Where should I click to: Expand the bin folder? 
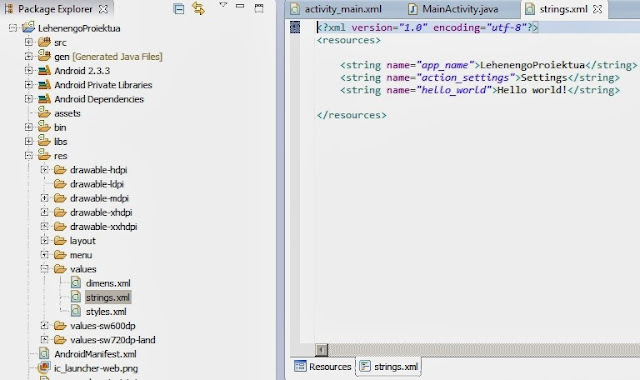(x=28, y=127)
